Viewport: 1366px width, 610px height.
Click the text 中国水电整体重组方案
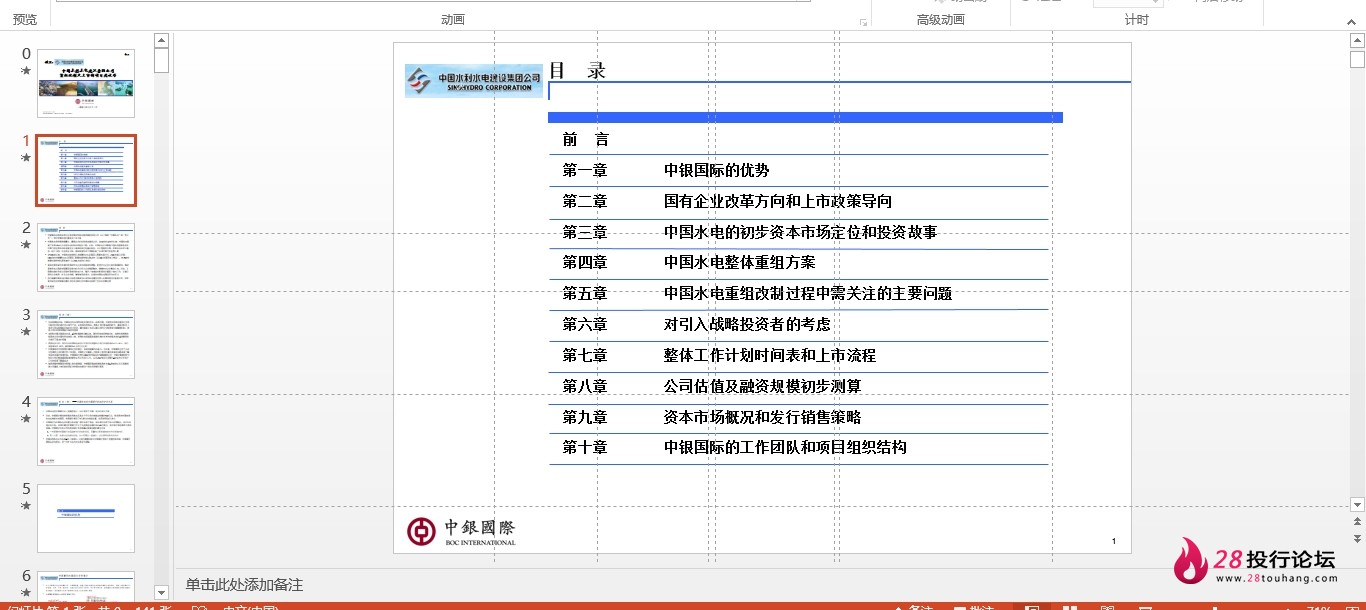740,262
